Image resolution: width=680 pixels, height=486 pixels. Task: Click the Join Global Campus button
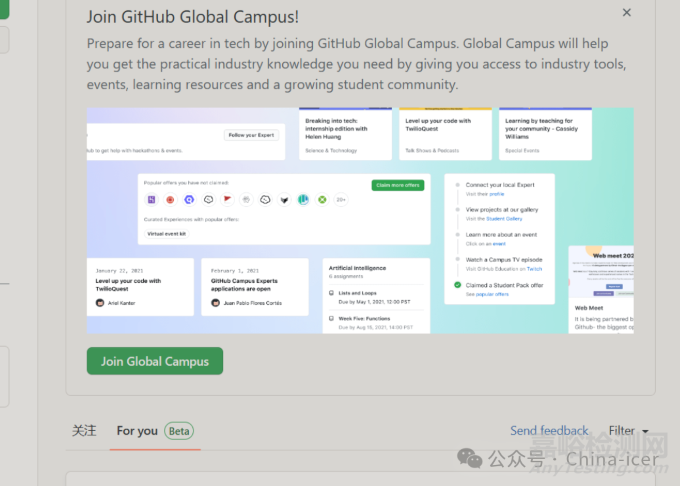[155, 361]
